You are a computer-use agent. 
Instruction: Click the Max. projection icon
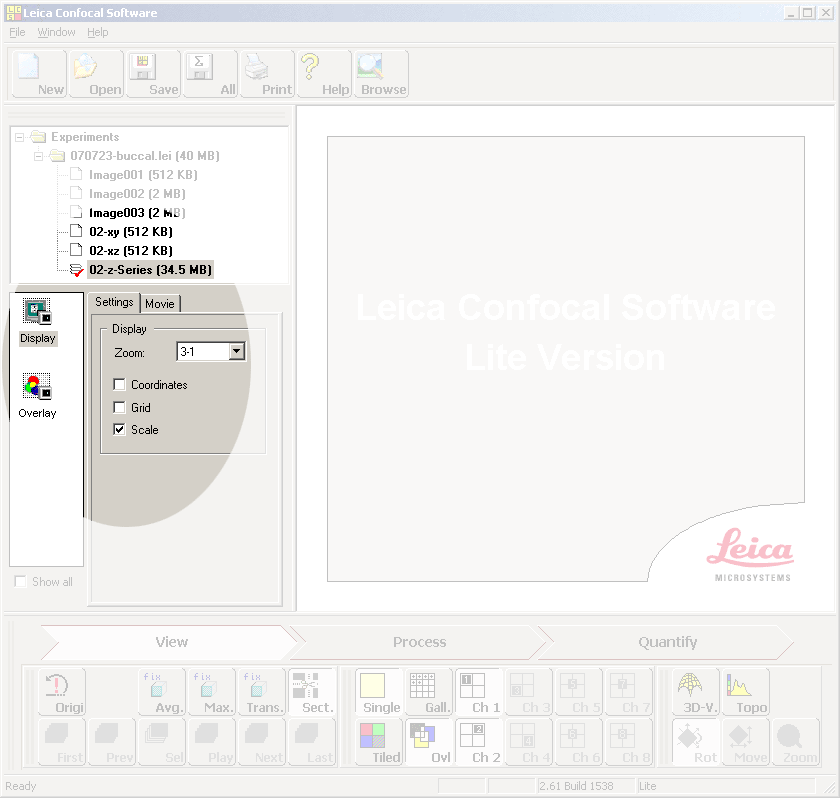coord(212,691)
